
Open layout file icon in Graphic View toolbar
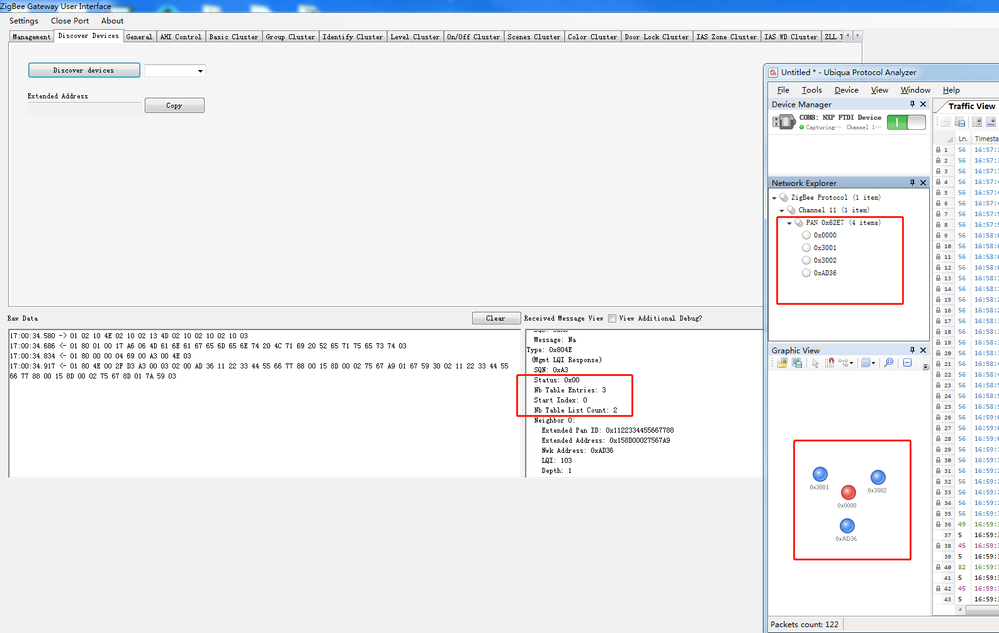click(782, 363)
